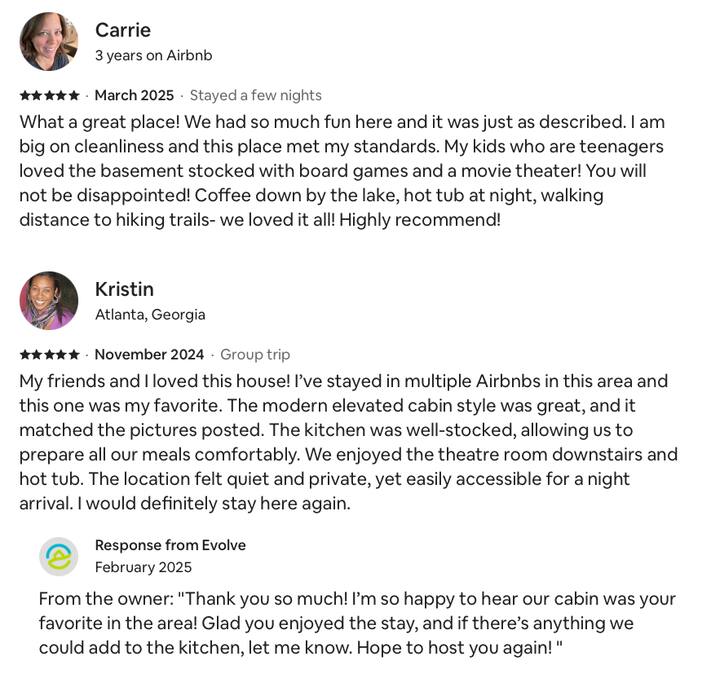Click the reviewer name Kristin
This screenshot has width=711, height=683.
(x=124, y=289)
